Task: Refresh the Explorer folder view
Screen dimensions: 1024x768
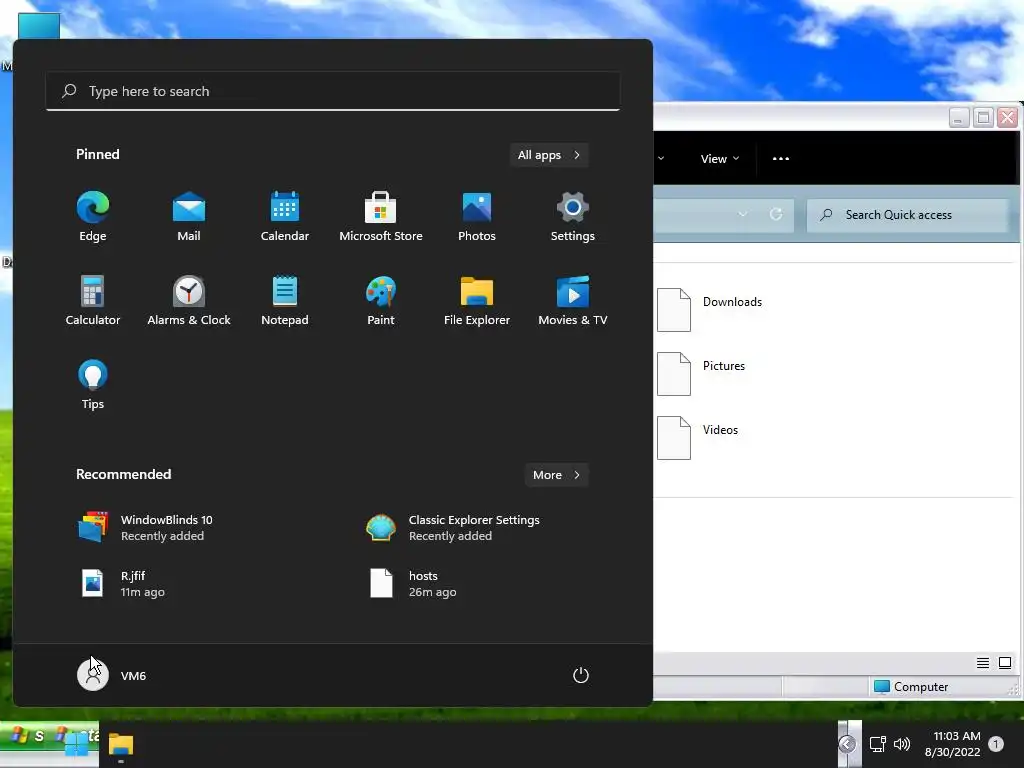Action: click(776, 214)
